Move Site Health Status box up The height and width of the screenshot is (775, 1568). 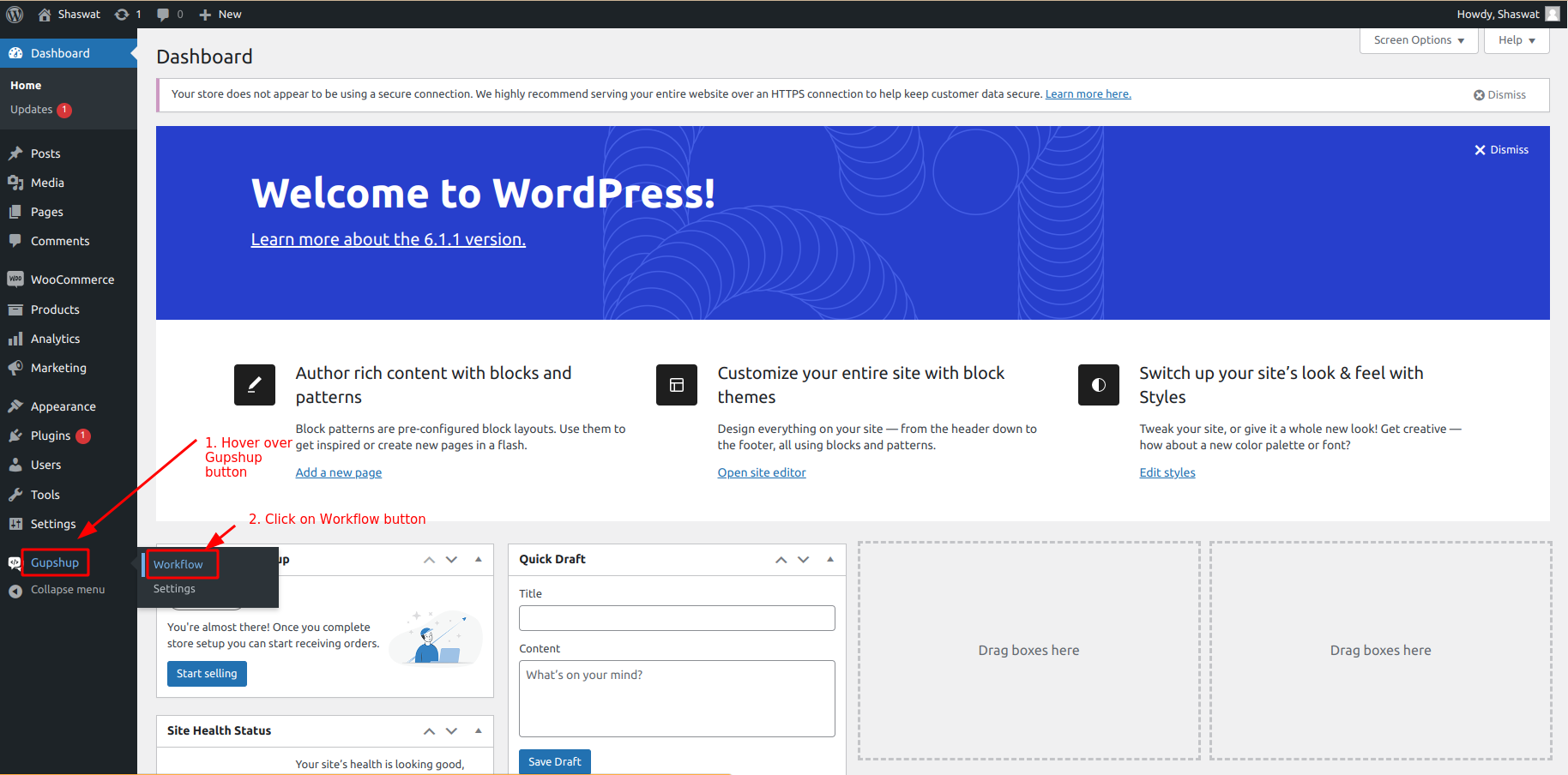[x=430, y=731]
